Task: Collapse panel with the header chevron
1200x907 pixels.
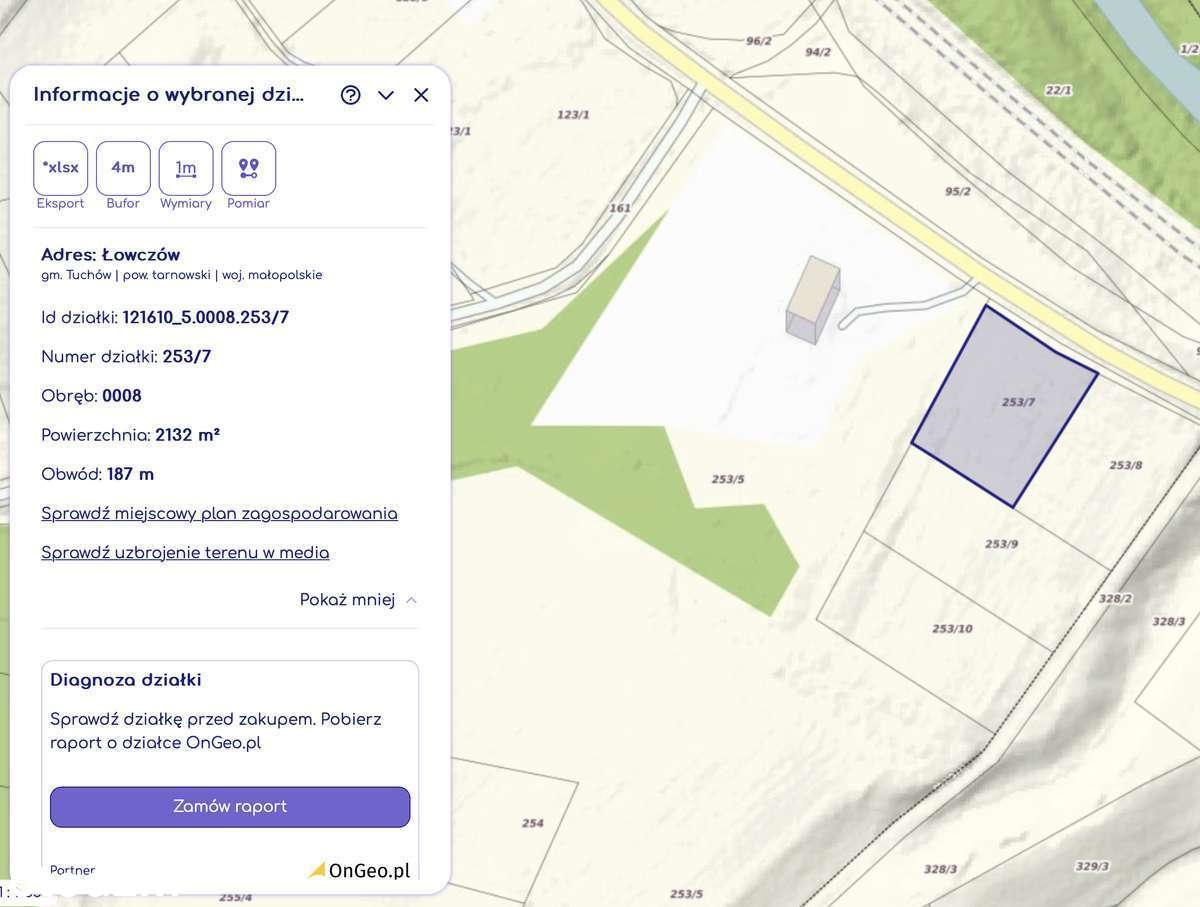Action: [386, 95]
